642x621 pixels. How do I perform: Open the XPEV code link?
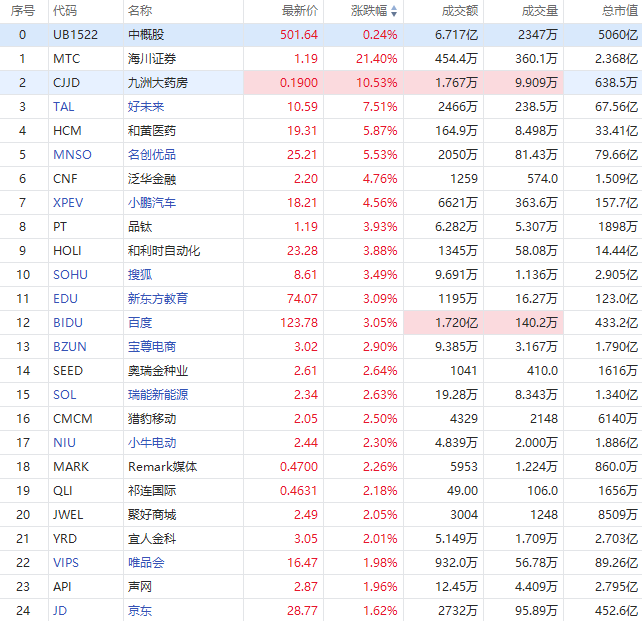pos(68,203)
